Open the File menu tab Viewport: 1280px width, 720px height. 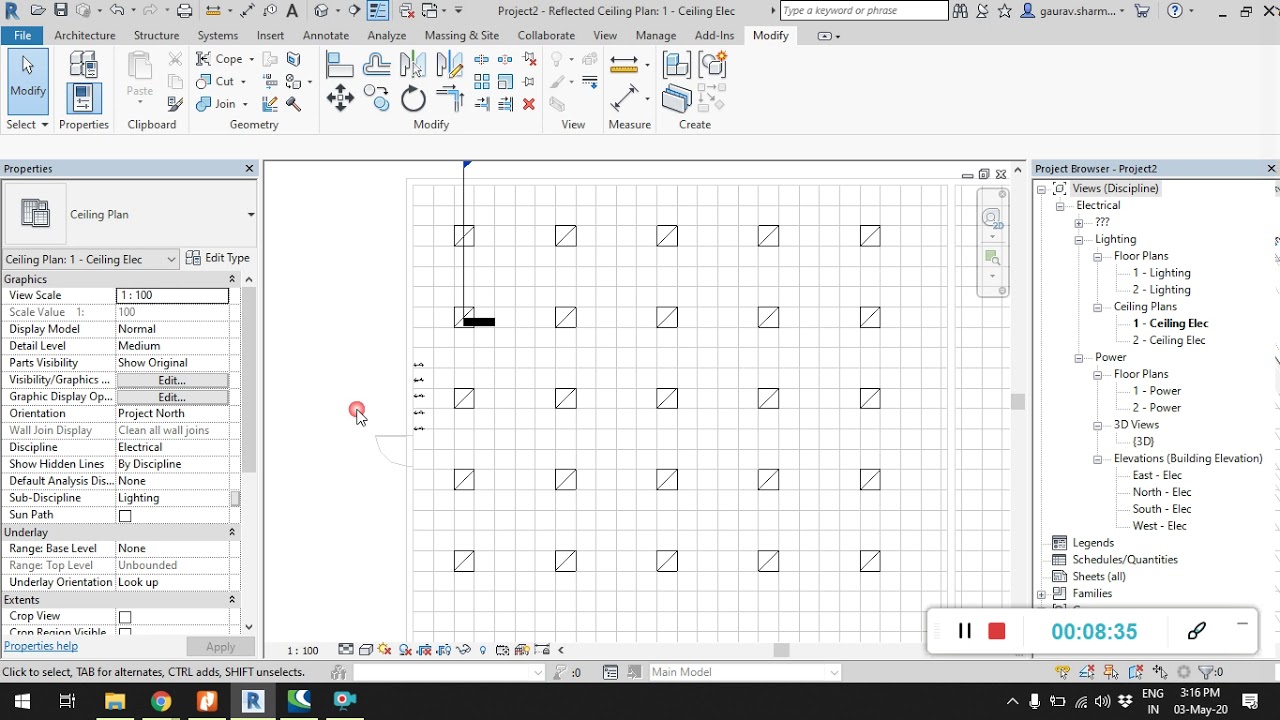(22, 35)
